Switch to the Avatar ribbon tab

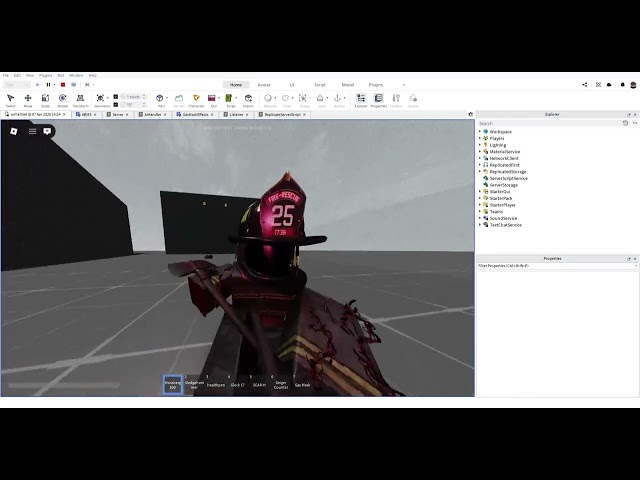click(x=264, y=85)
